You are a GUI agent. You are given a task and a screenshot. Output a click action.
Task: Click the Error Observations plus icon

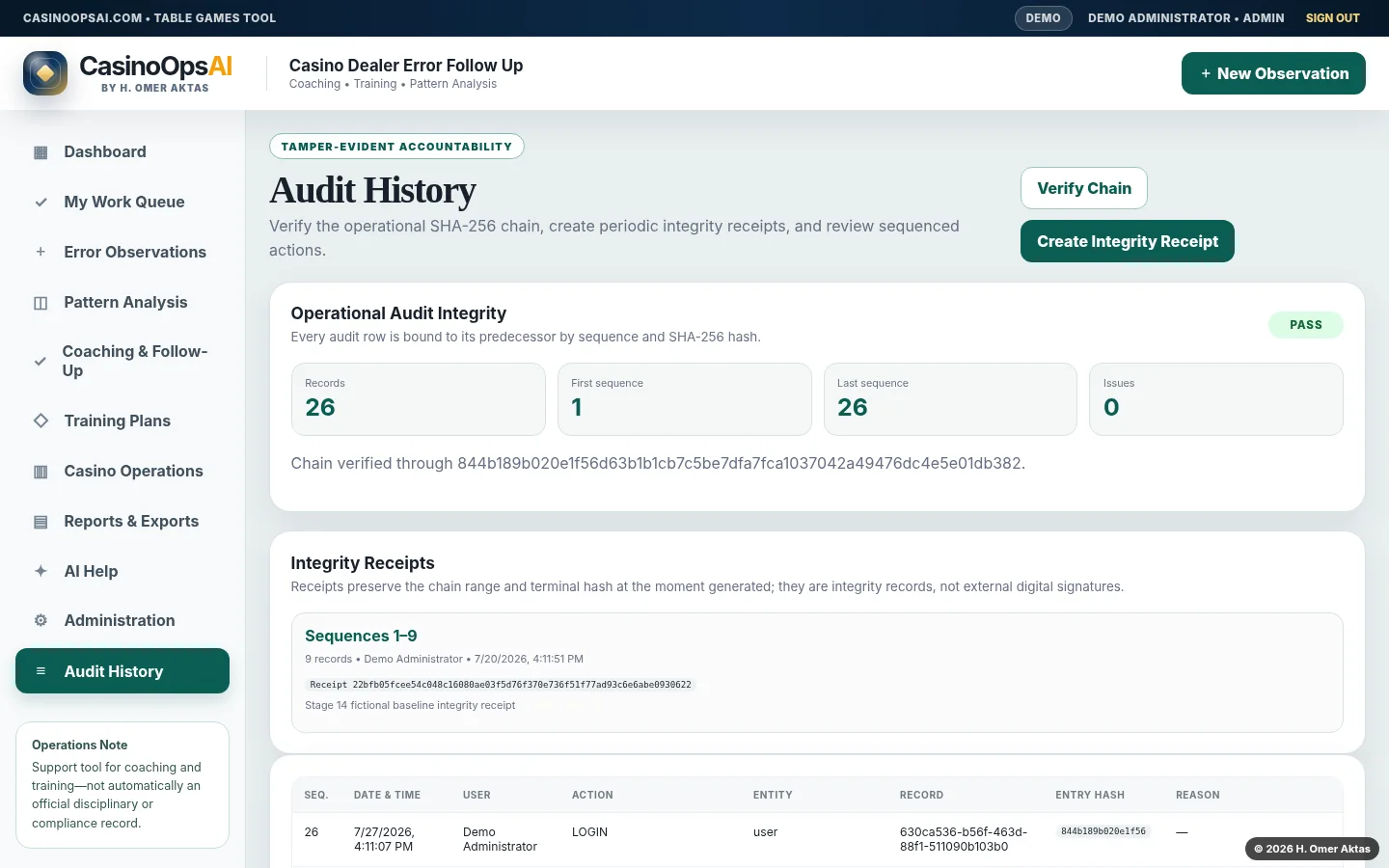41,253
